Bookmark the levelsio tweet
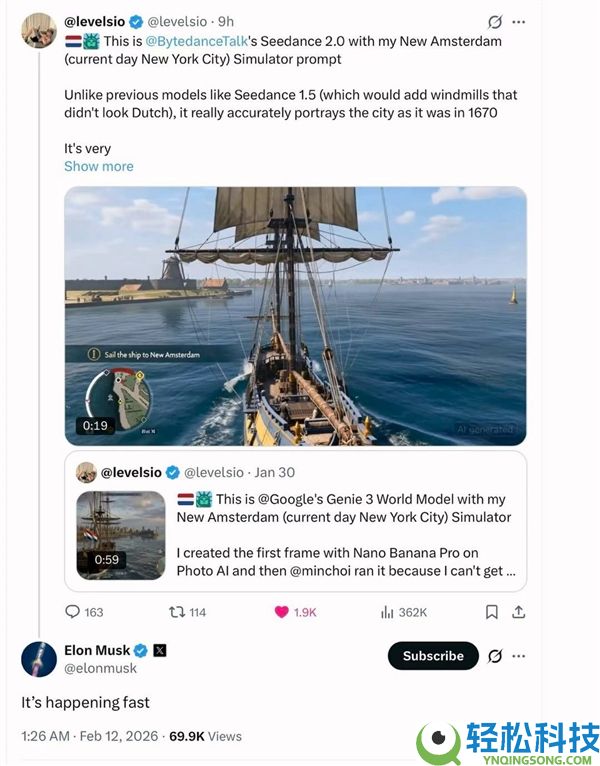 click(x=491, y=612)
